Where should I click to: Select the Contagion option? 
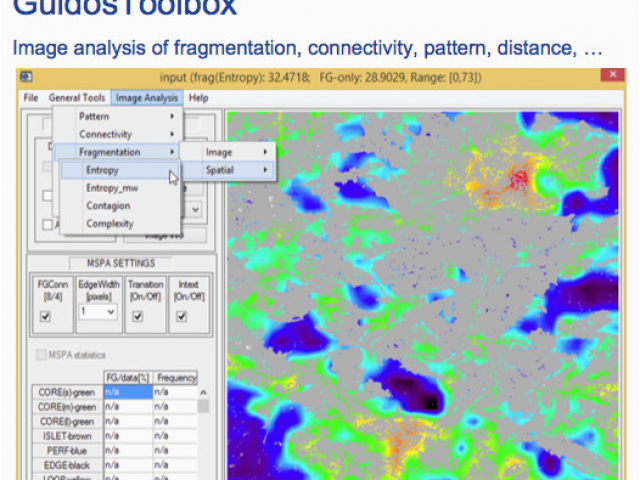click(119, 206)
